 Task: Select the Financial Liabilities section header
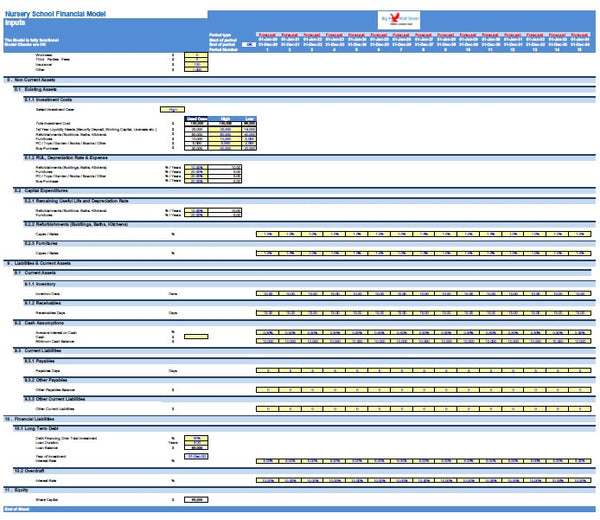38,419
